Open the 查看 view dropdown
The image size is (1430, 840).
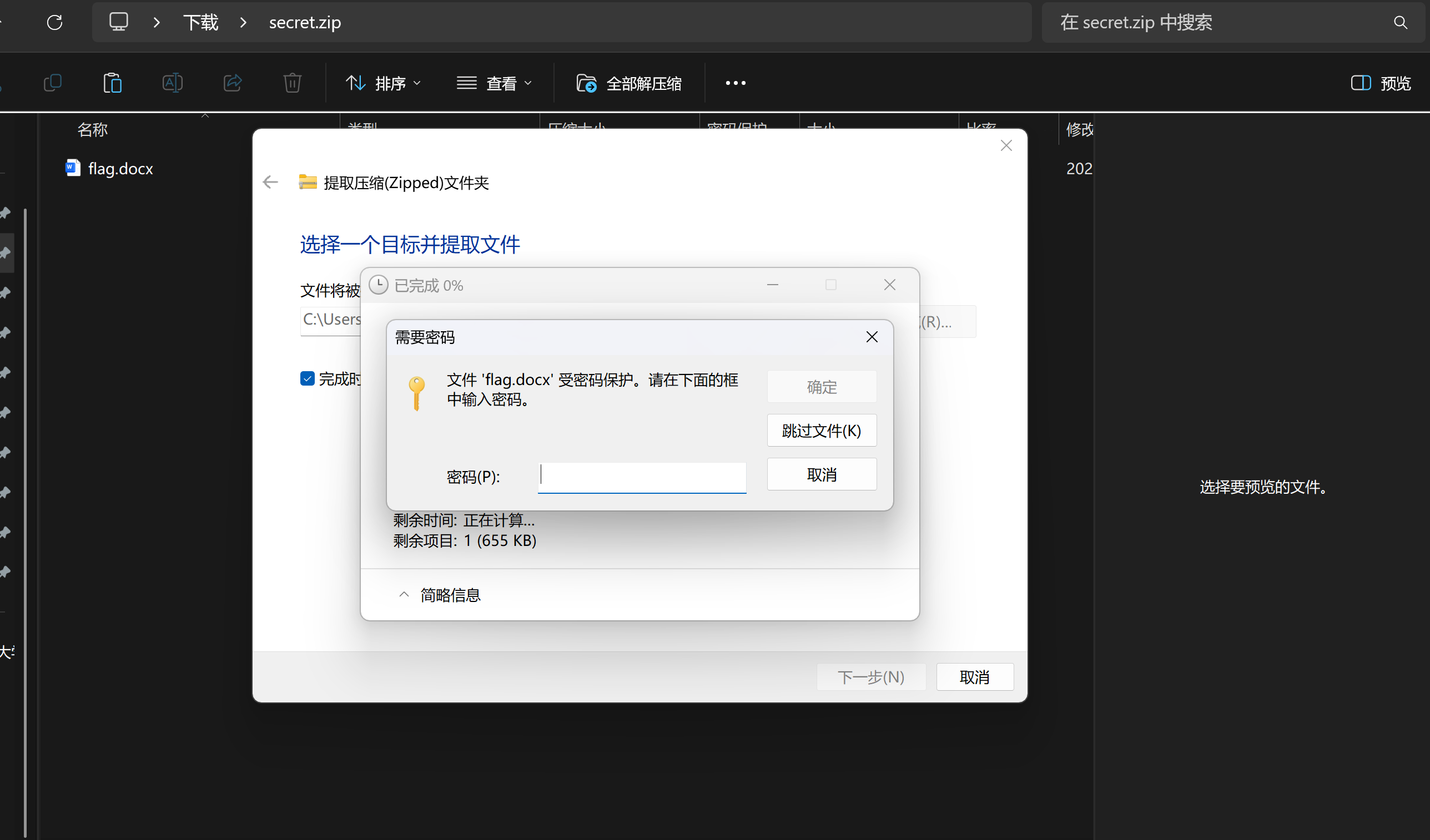[x=494, y=83]
